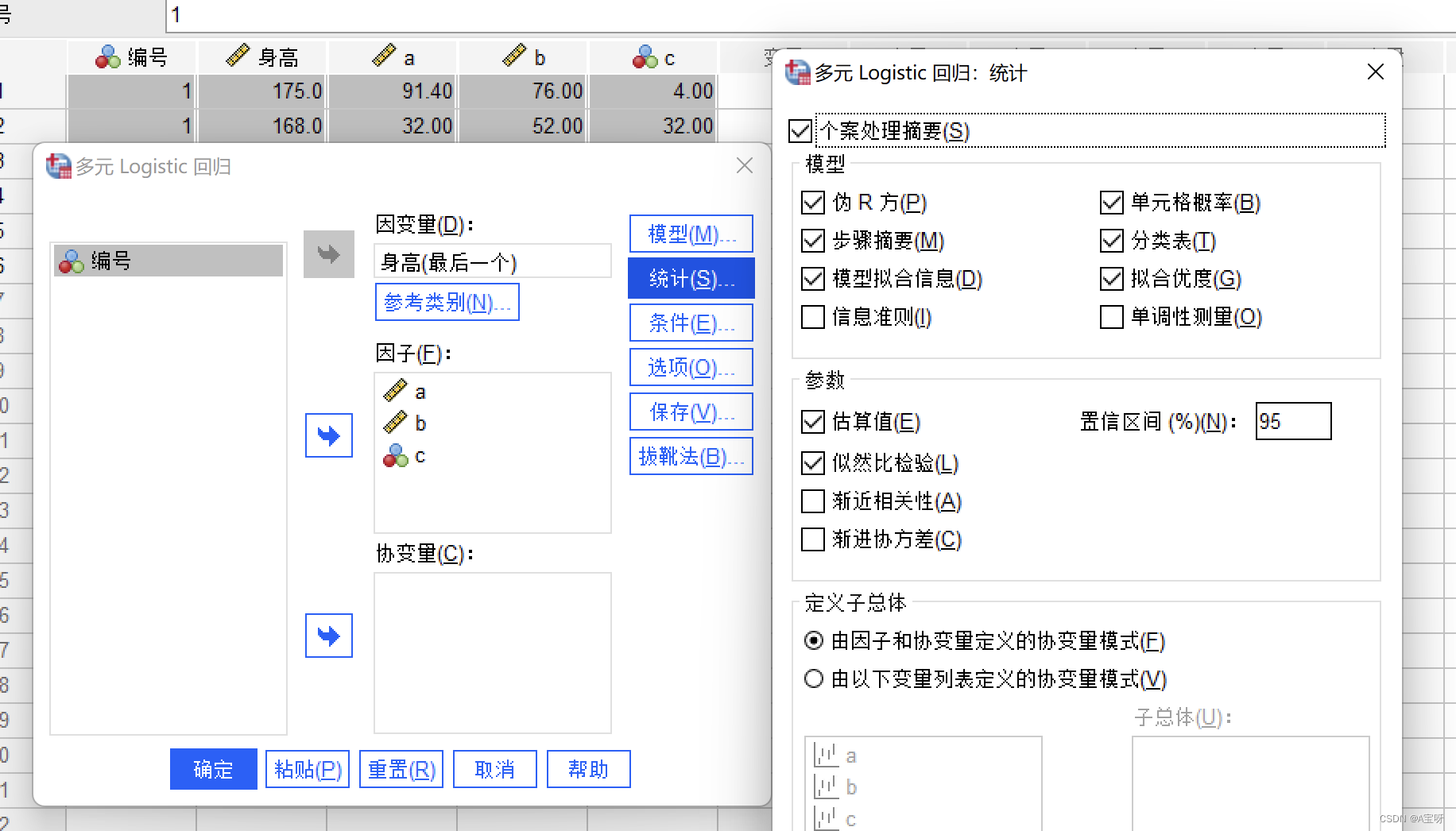Close the 统计 dialog window
Screen dimensions: 1456x831
point(1376,72)
